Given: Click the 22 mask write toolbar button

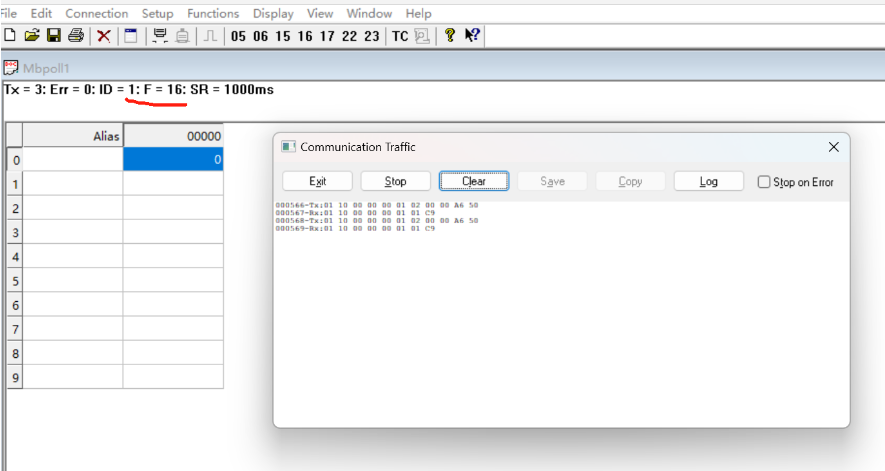Looking at the screenshot, I should click(349, 36).
